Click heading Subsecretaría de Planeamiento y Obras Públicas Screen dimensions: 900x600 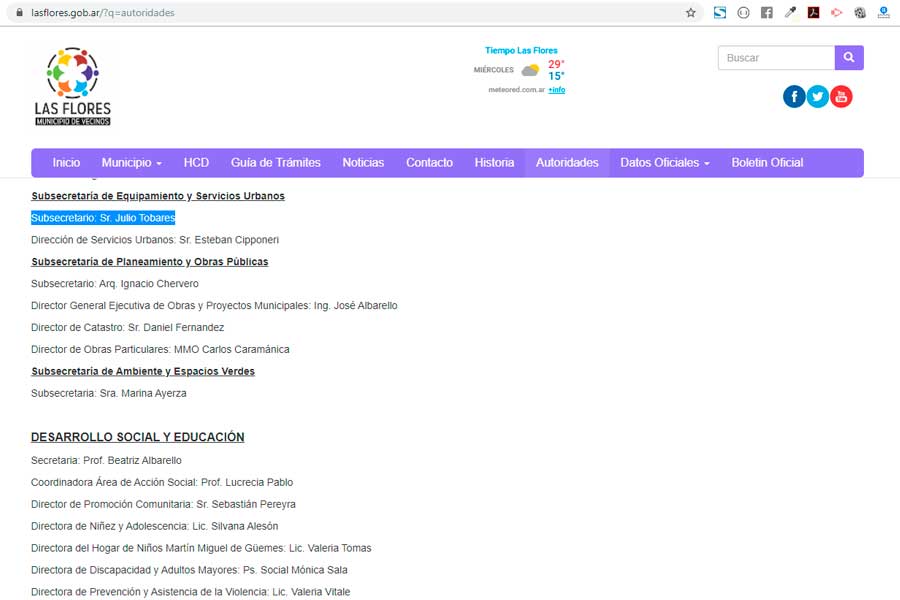click(x=150, y=261)
